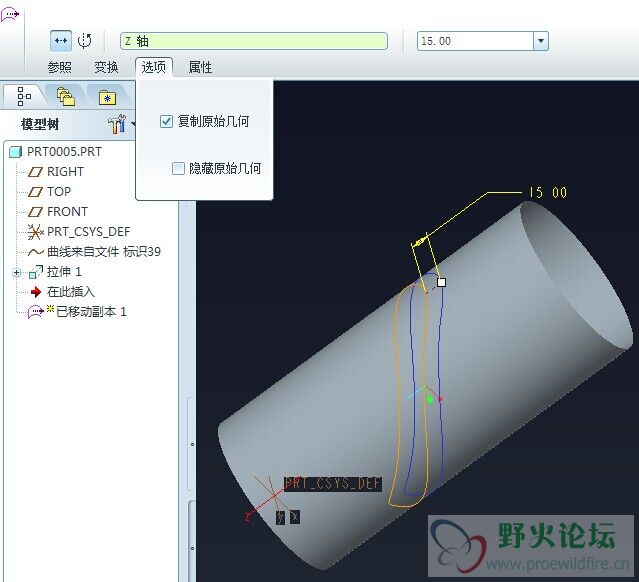Image resolution: width=639 pixels, height=582 pixels.
Task: Select the TOP datum plane
Action: (x=59, y=192)
